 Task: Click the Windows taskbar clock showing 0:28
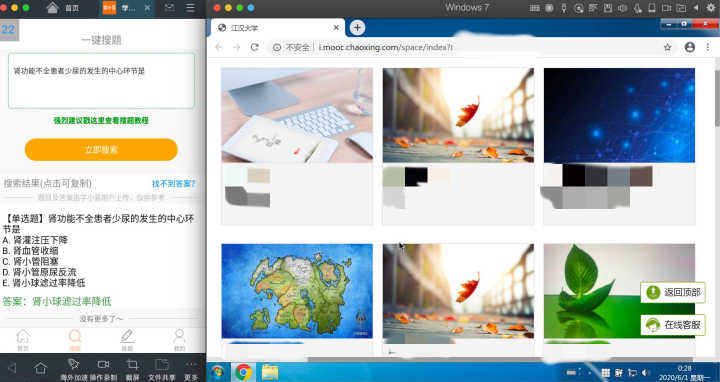[684, 372]
